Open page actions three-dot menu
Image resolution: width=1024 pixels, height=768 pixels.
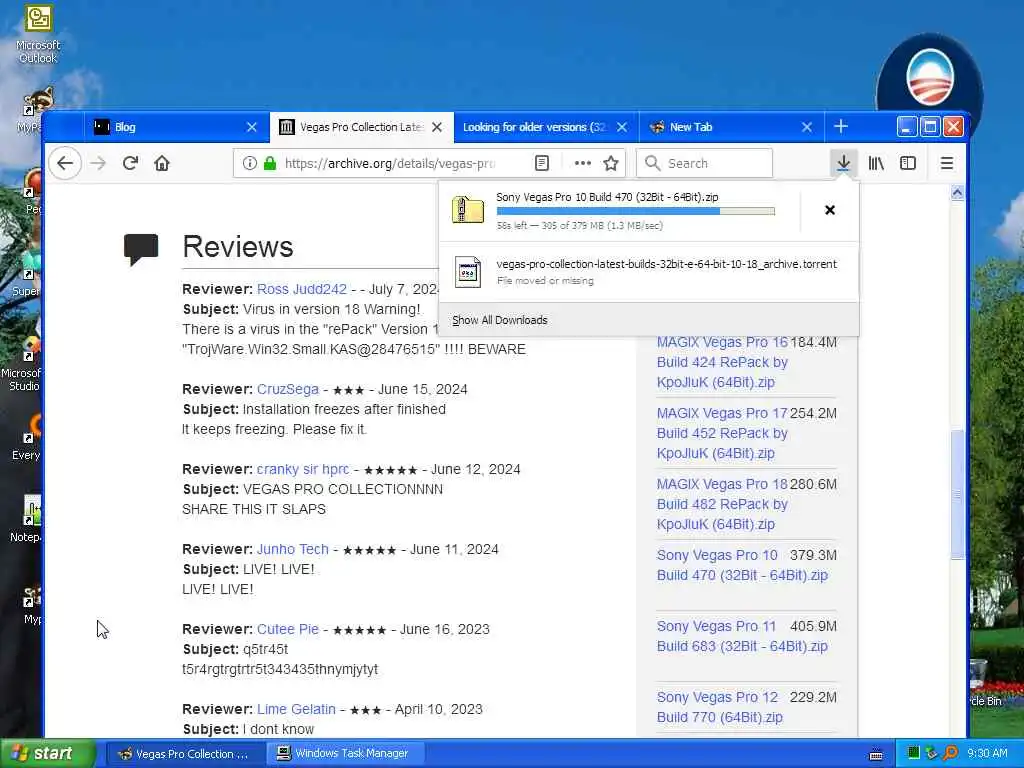click(583, 163)
